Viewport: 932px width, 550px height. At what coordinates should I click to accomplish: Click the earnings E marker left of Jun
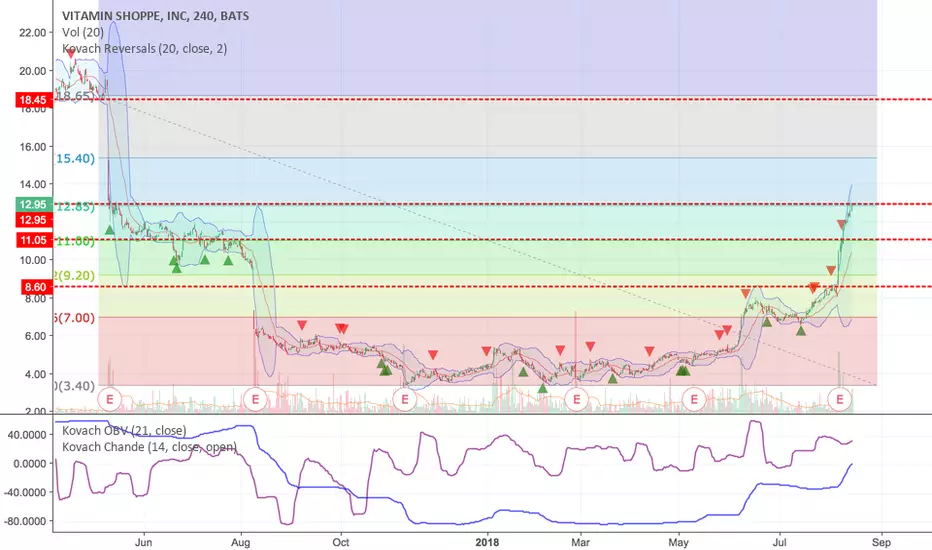109,399
